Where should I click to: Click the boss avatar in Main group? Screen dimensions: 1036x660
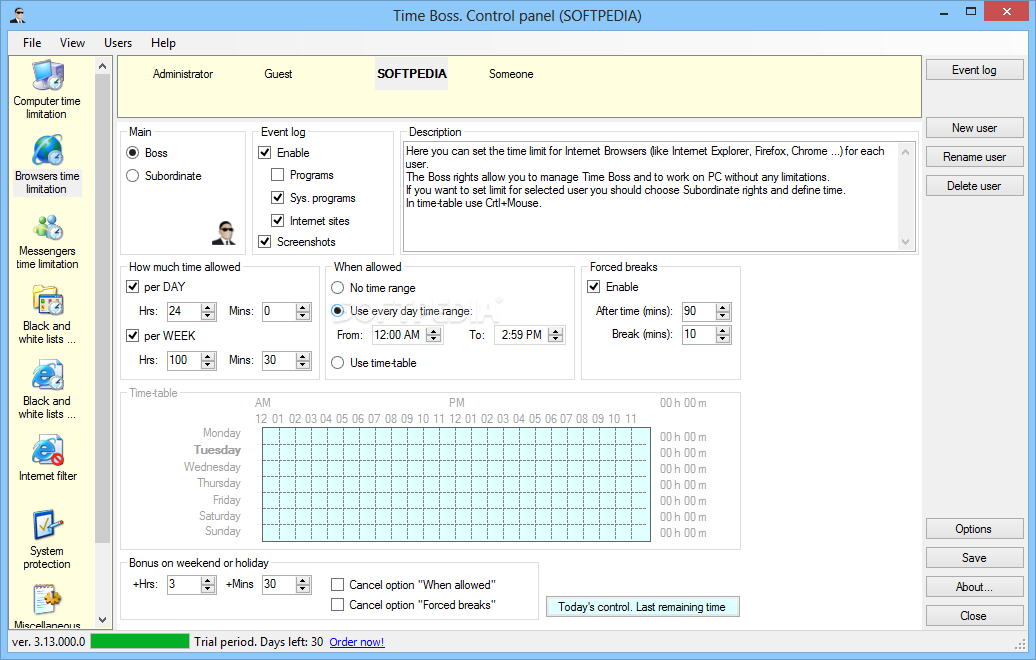click(225, 233)
